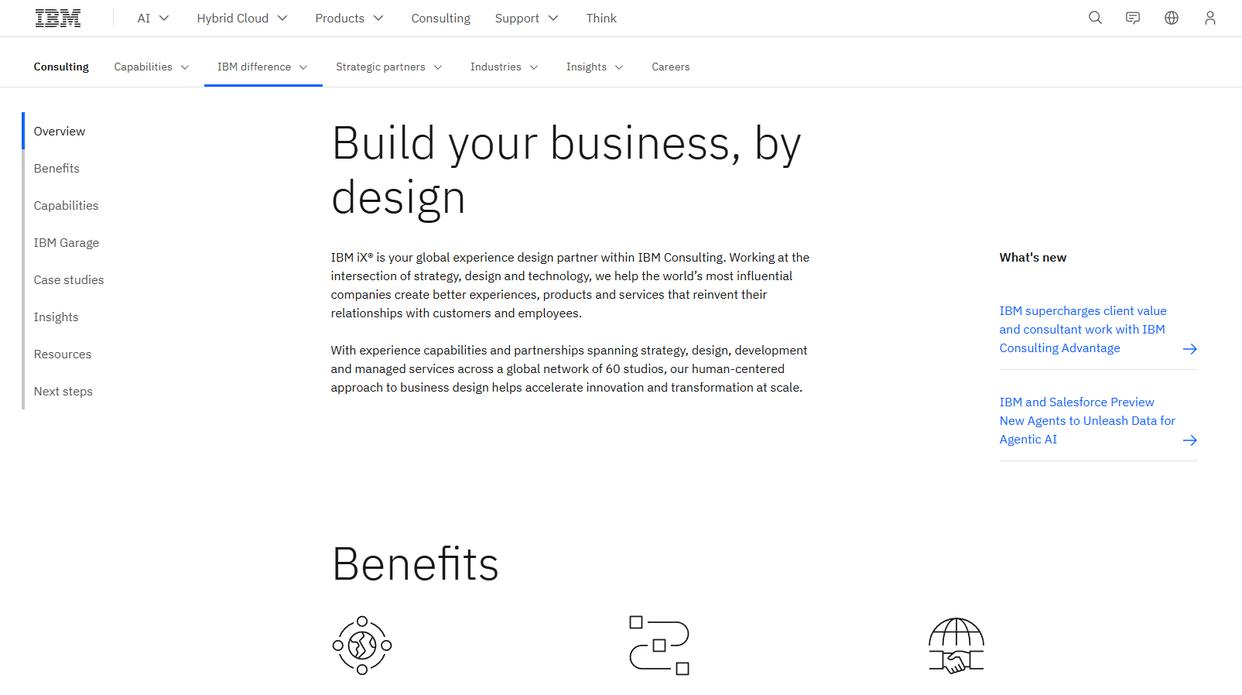1242x695 pixels.
Task: Open the user profile icon
Action: [x=1210, y=18]
